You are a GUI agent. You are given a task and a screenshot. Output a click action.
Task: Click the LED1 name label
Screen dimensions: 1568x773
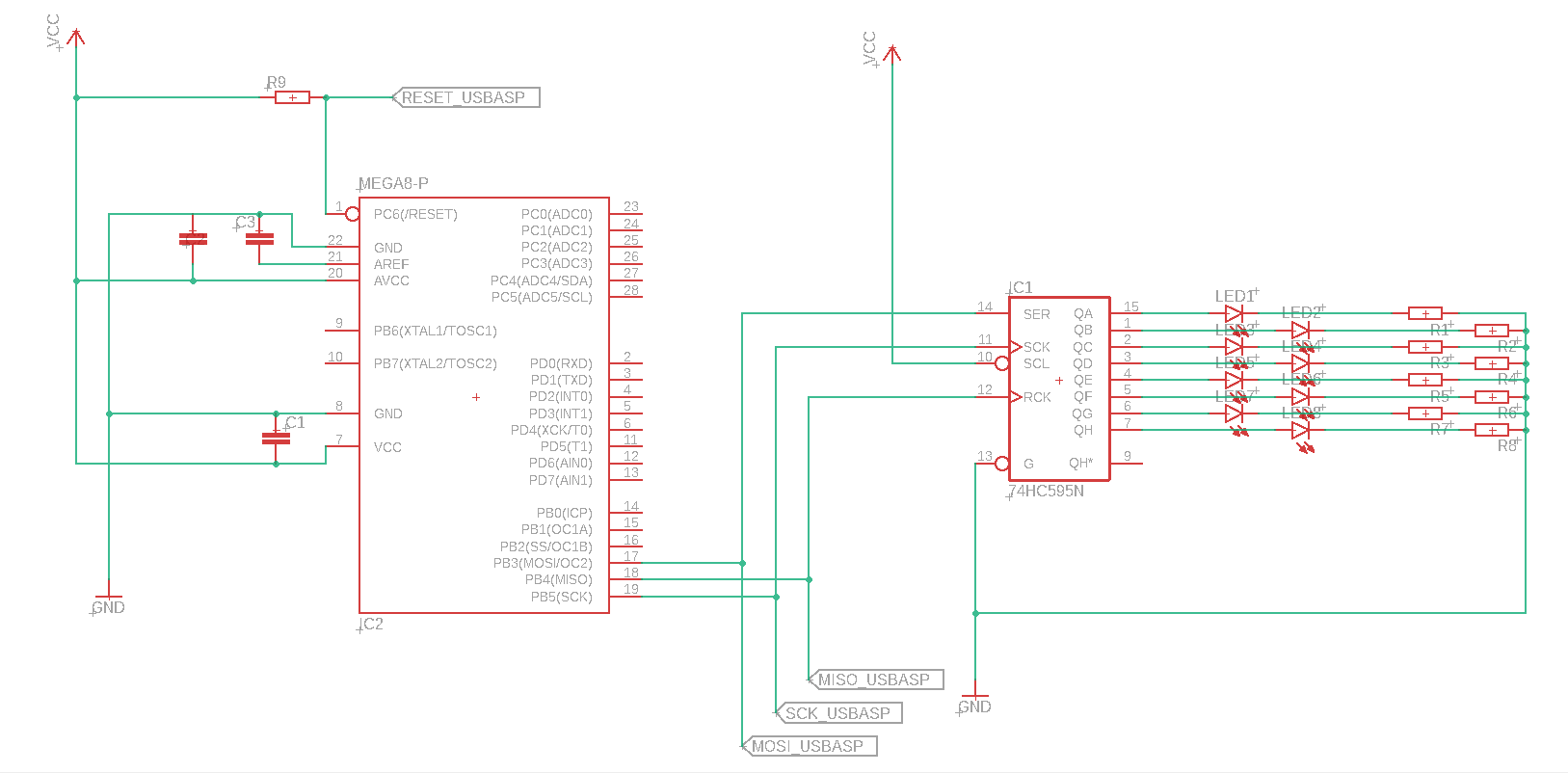(x=1236, y=296)
